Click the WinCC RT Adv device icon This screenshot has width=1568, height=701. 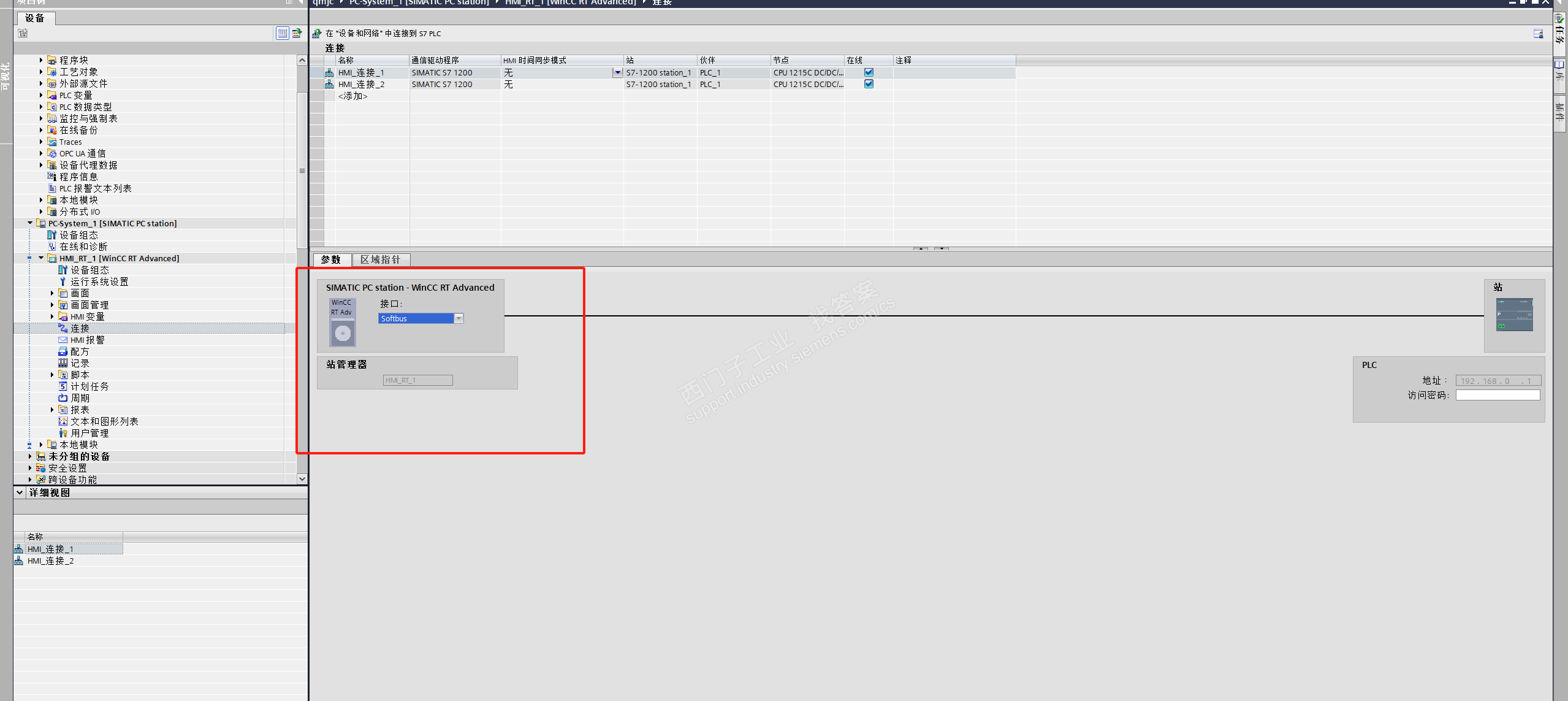point(342,323)
